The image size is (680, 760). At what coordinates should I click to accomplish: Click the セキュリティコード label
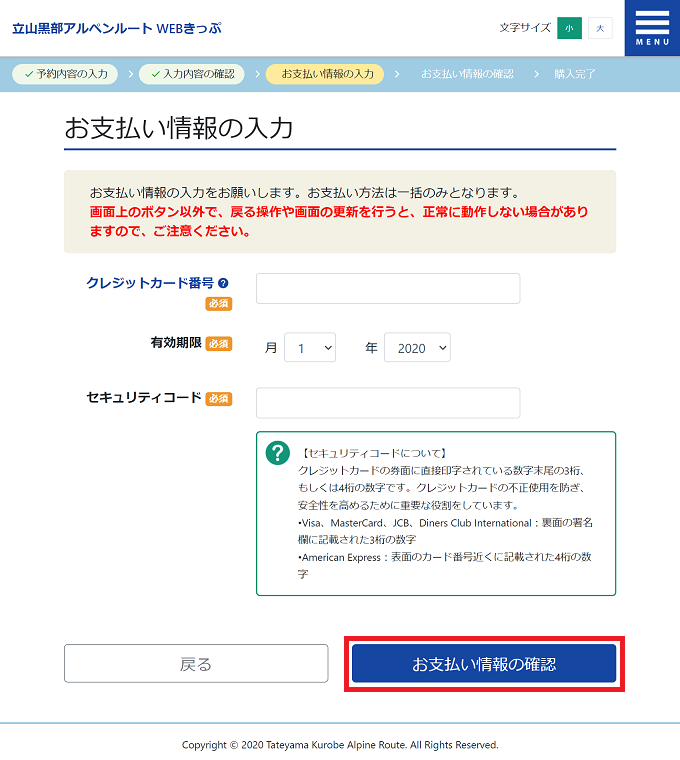point(144,398)
